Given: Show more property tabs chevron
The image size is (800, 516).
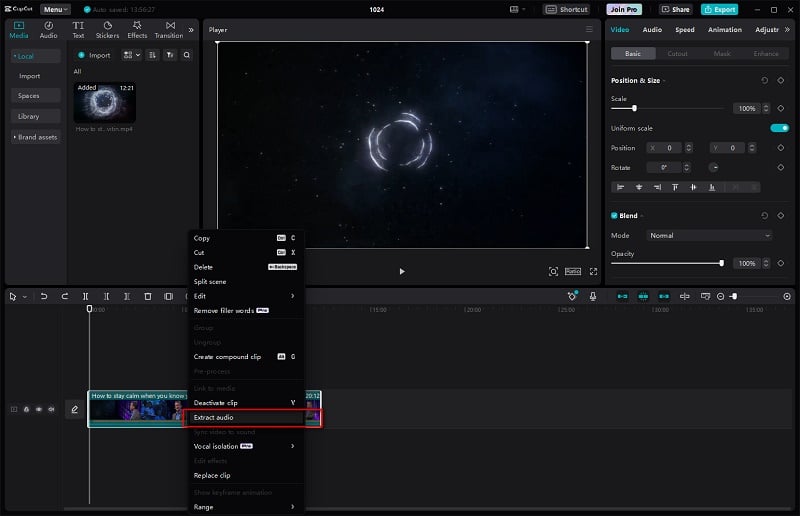Looking at the screenshot, I should [787, 30].
